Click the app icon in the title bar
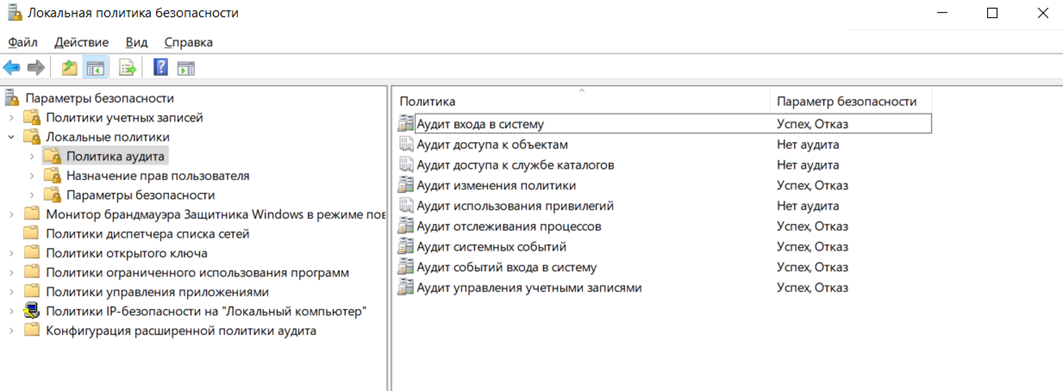 click(14, 13)
